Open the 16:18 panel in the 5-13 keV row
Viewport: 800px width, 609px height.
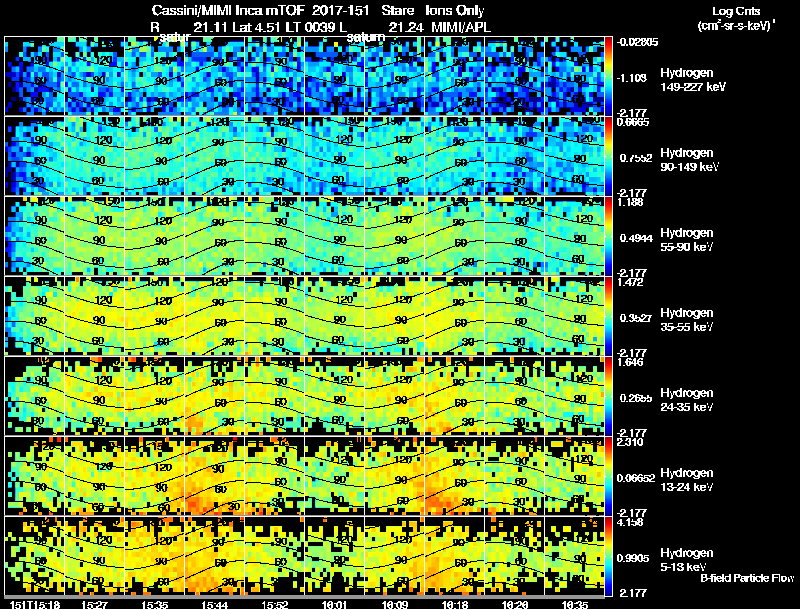click(x=454, y=556)
